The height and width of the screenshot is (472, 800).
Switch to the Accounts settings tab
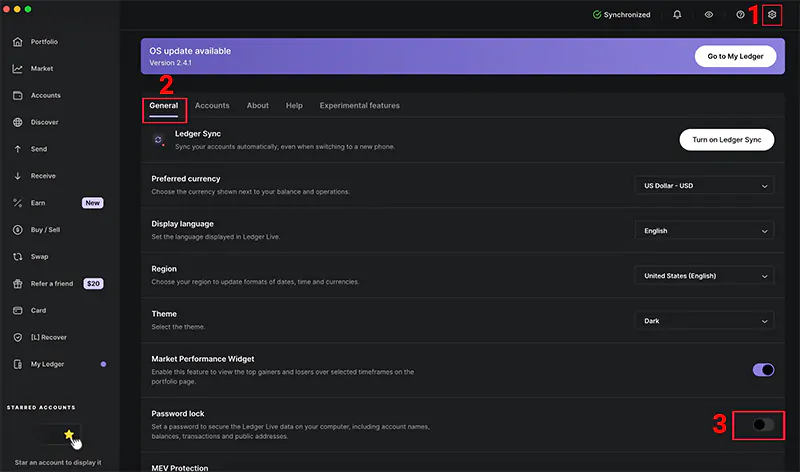212,105
